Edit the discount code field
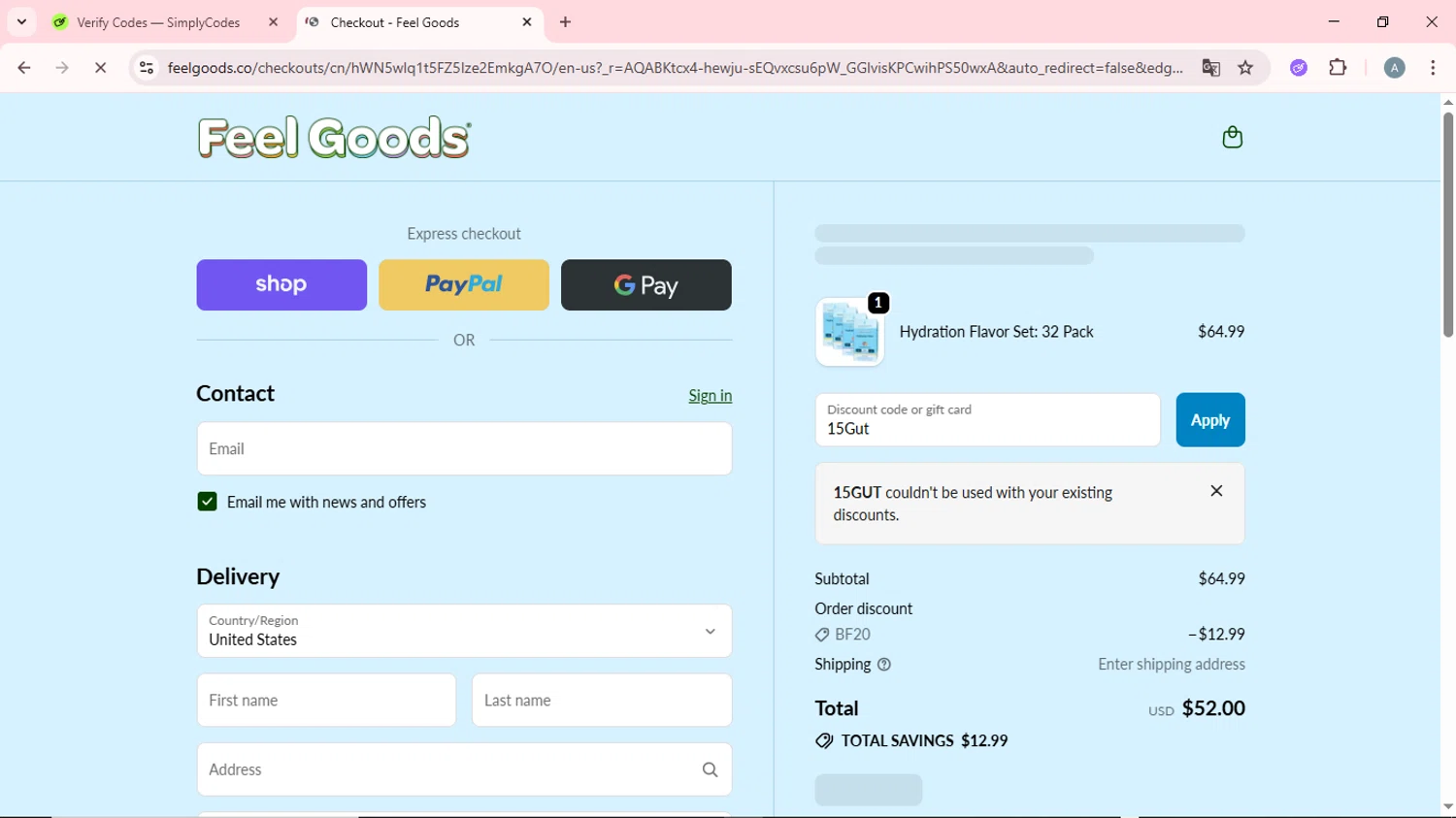Screen dimensions: 1456x818 [x=987, y=420]
